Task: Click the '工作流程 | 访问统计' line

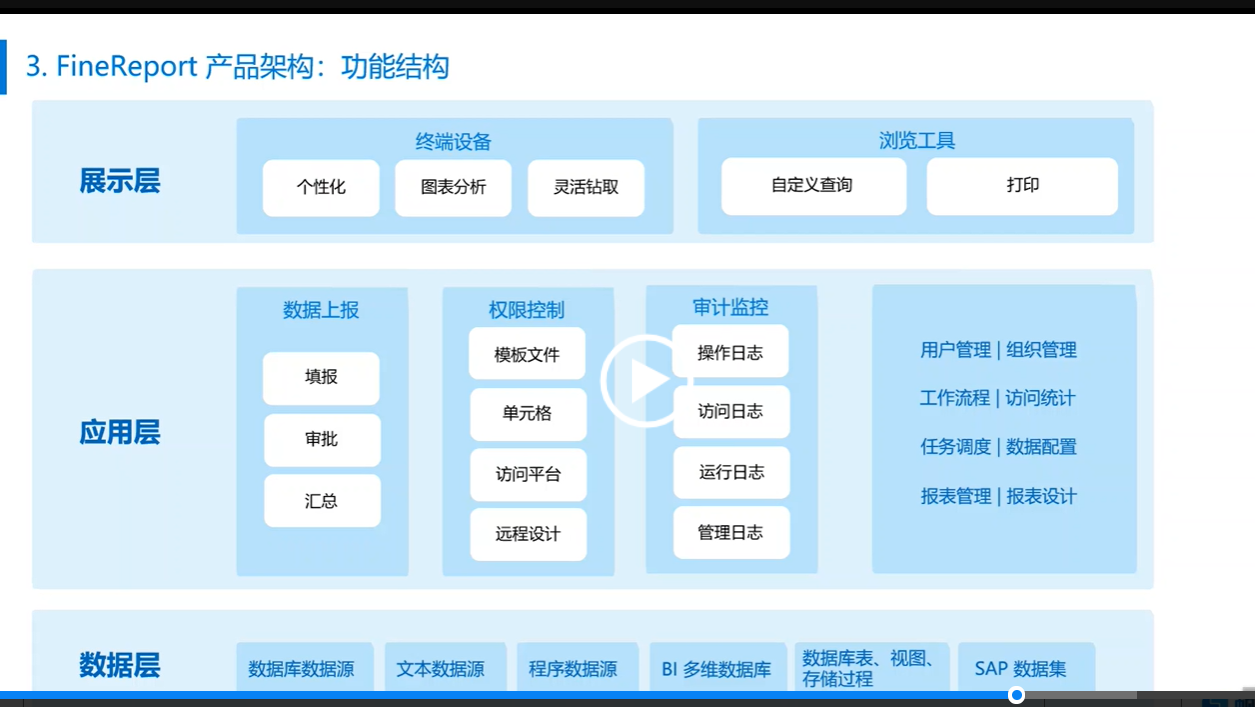Action: pos(998,398)
